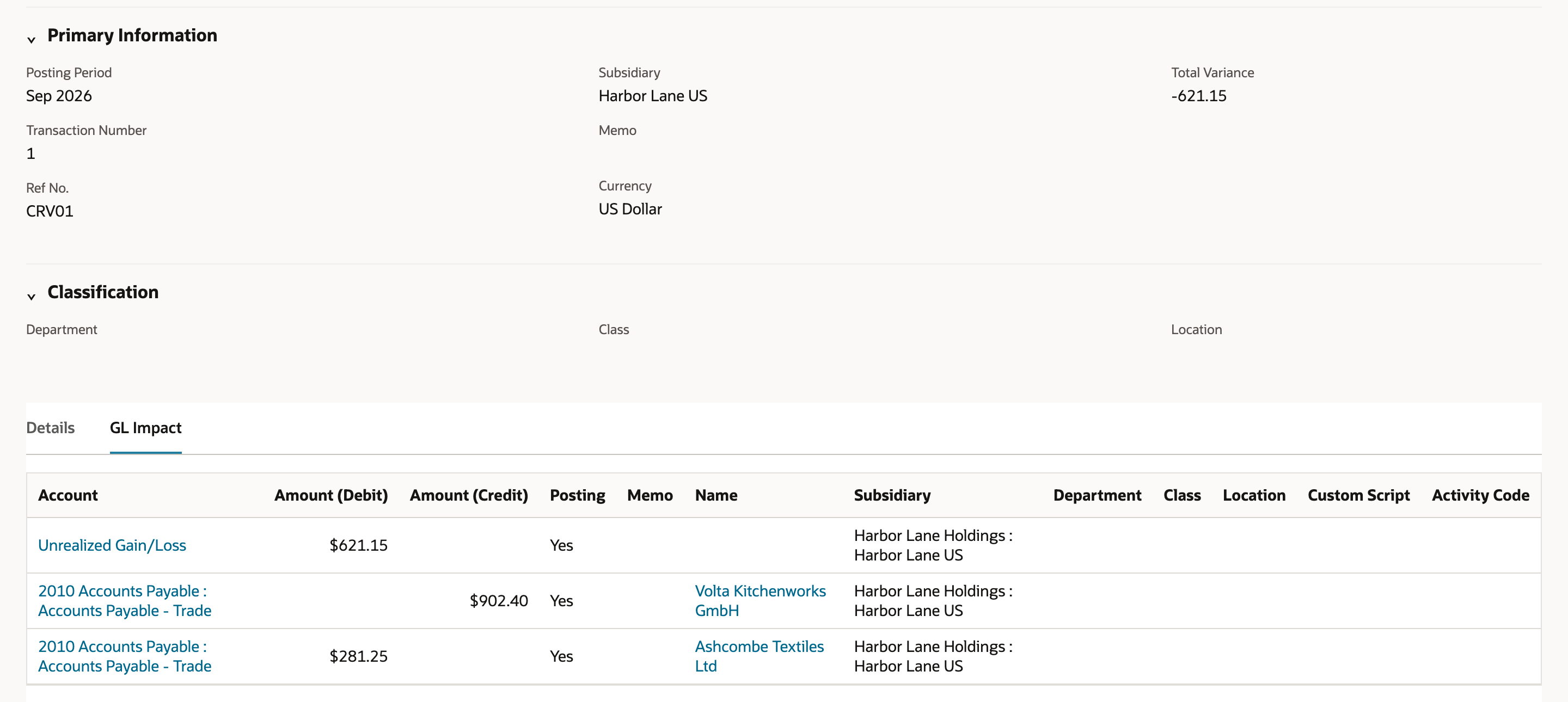This screenshot has height=702, width=1568.
Task: Click subsidiary cell in Unrealized Gain/Loss row
Action: point(933,545)
